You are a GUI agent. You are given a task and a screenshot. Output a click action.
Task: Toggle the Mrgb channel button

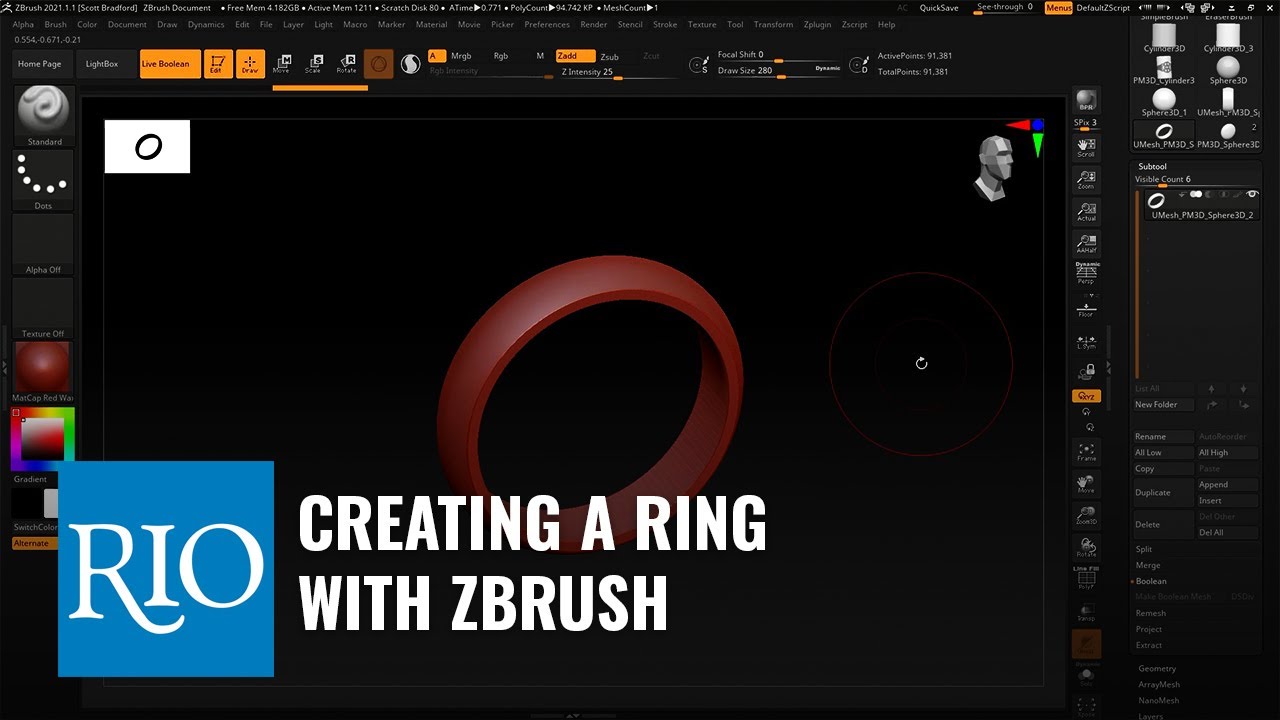pos(460,56)
